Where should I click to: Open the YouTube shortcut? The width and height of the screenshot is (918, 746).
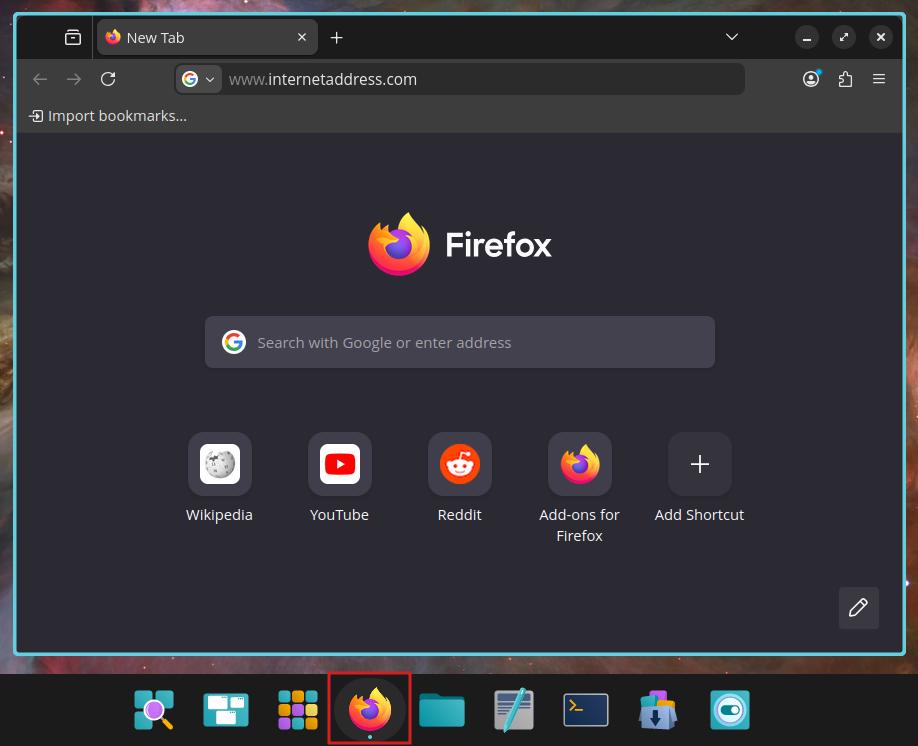(x=339, y=464)
